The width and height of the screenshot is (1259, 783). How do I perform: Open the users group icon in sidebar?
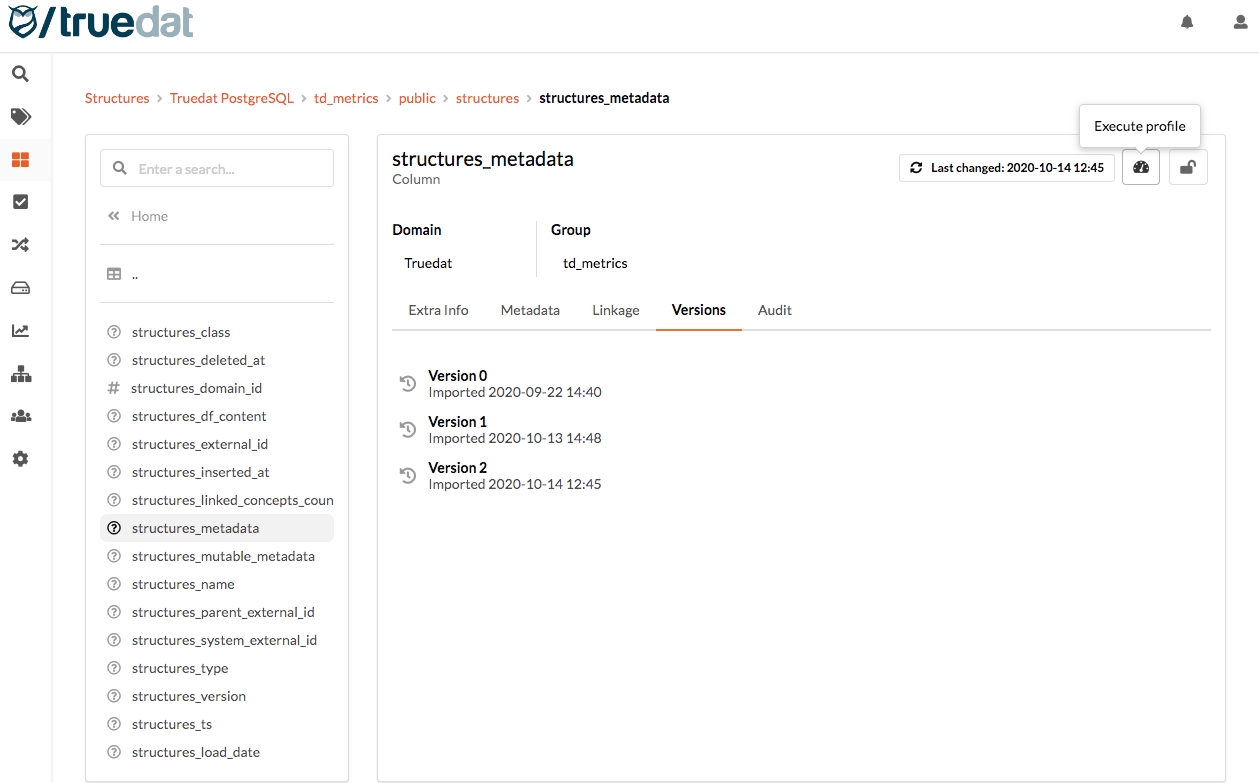20,416
